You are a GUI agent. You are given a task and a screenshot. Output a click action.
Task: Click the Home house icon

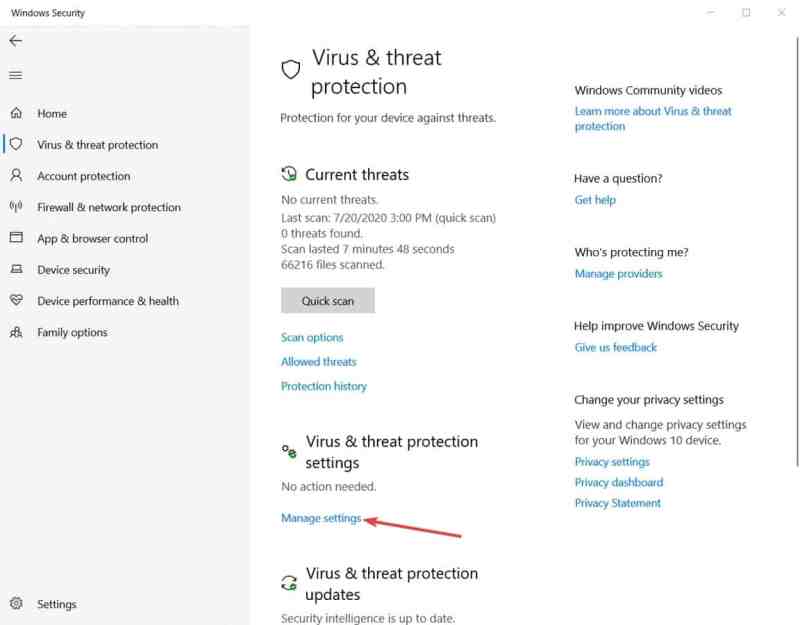pyautogui.click(x=16, y=113)
